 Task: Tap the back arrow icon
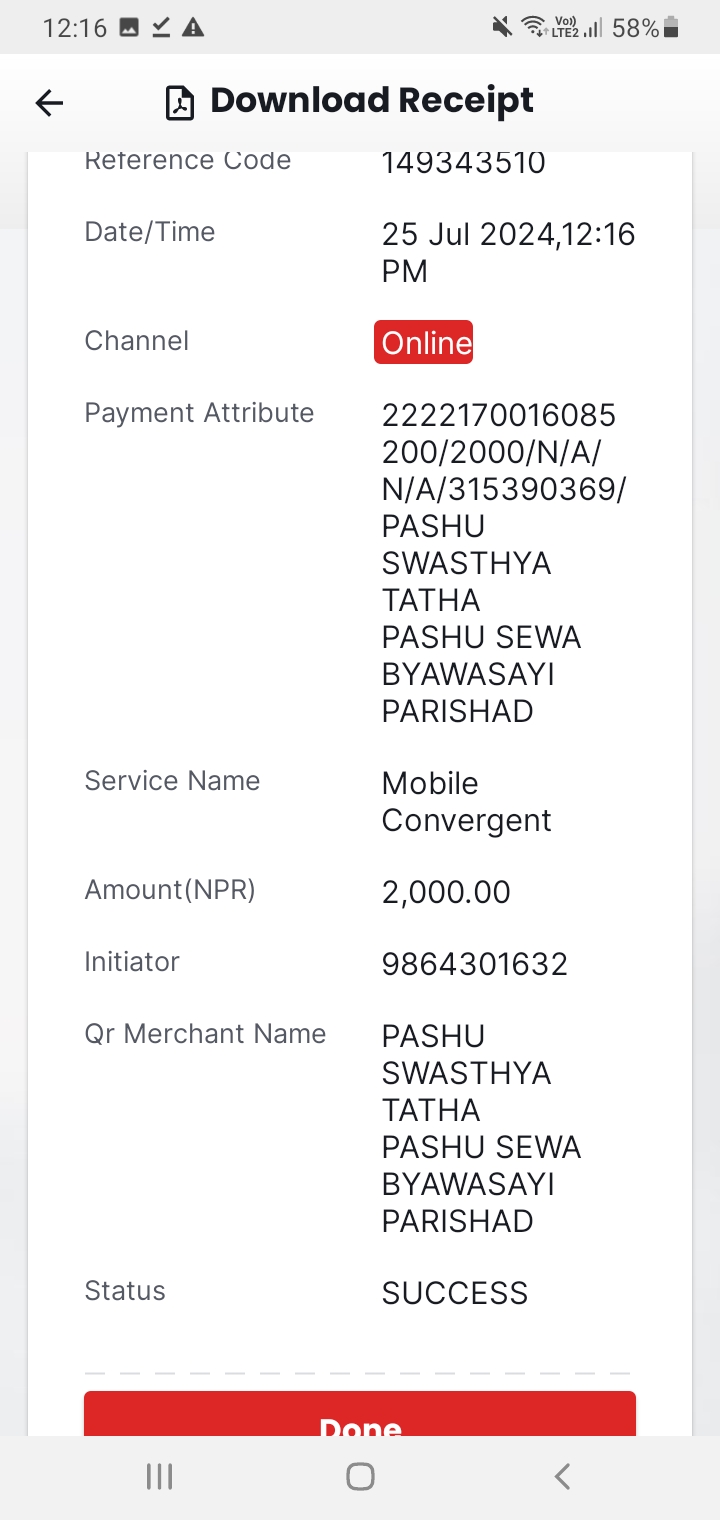point(49,102)
